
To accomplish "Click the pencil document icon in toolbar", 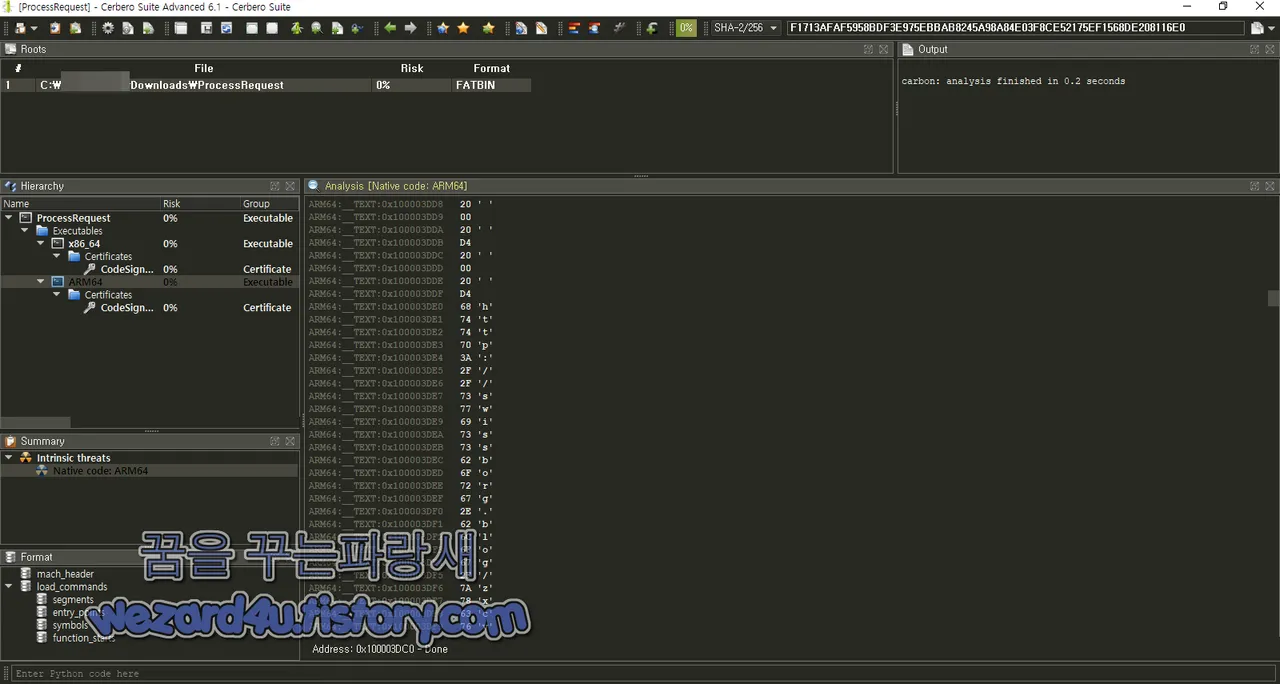I will pyautogui.click(x=540, y=28).
